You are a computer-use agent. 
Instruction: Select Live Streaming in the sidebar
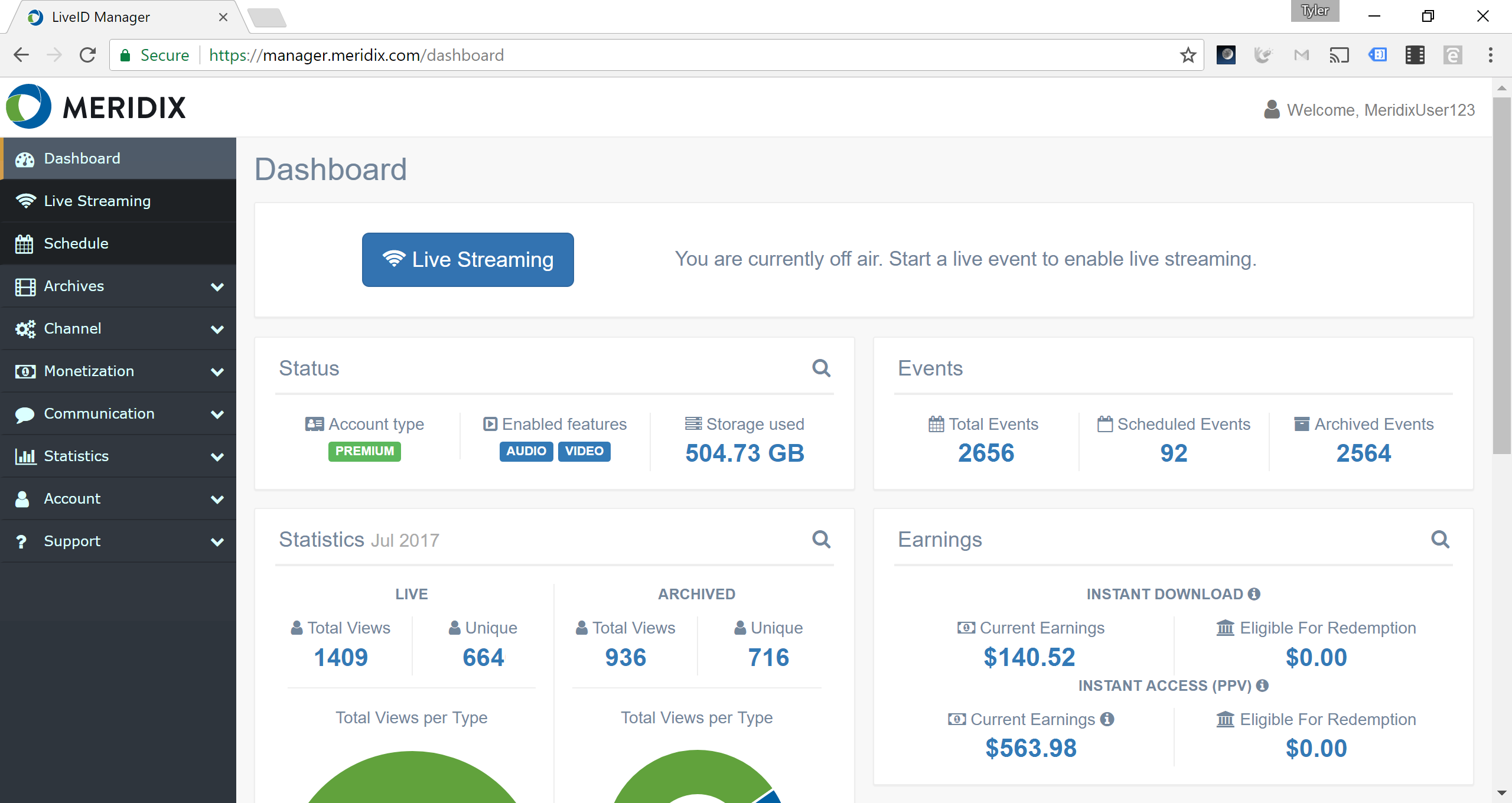click(x=97, y=201)
